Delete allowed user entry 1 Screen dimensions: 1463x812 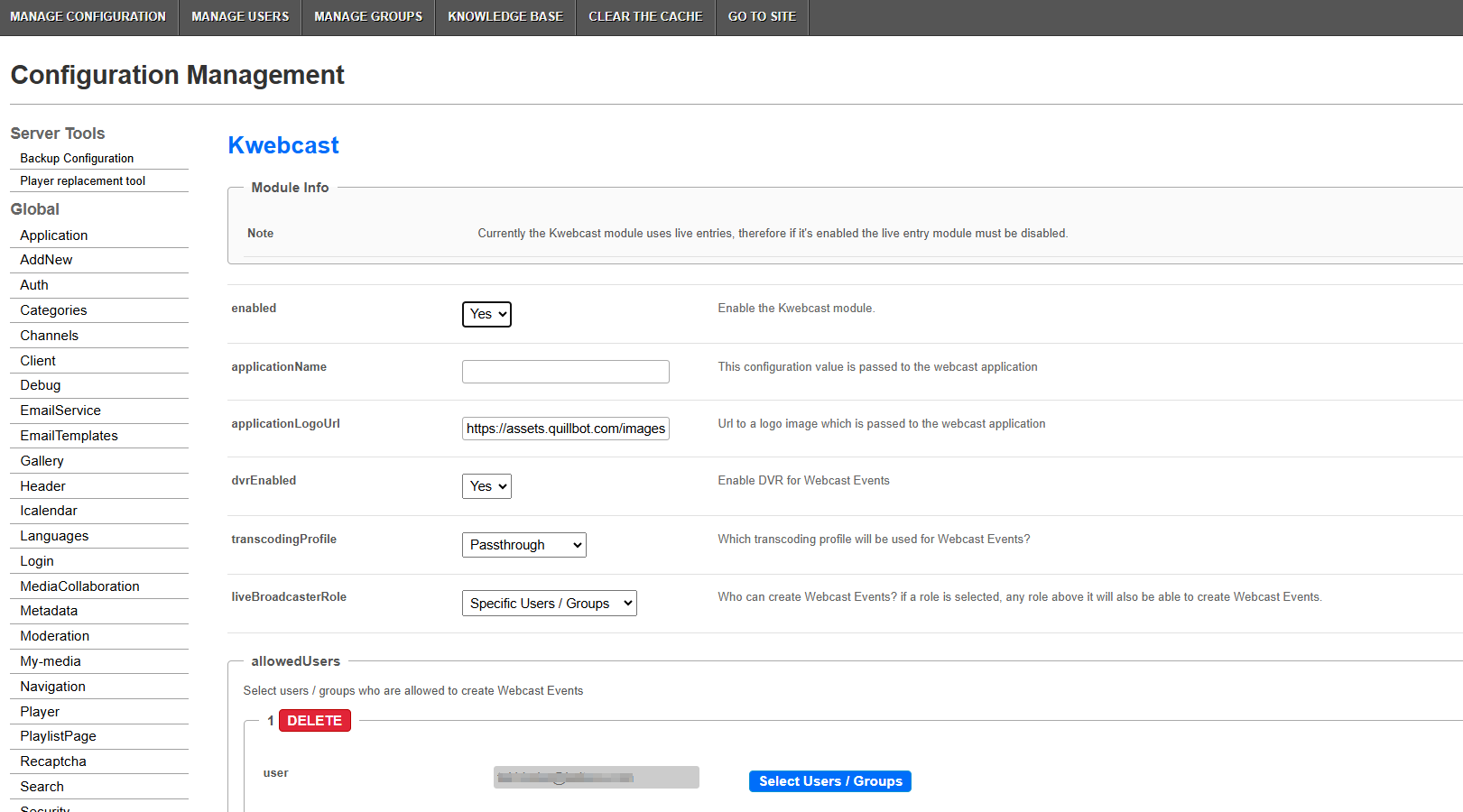point(315,720)
